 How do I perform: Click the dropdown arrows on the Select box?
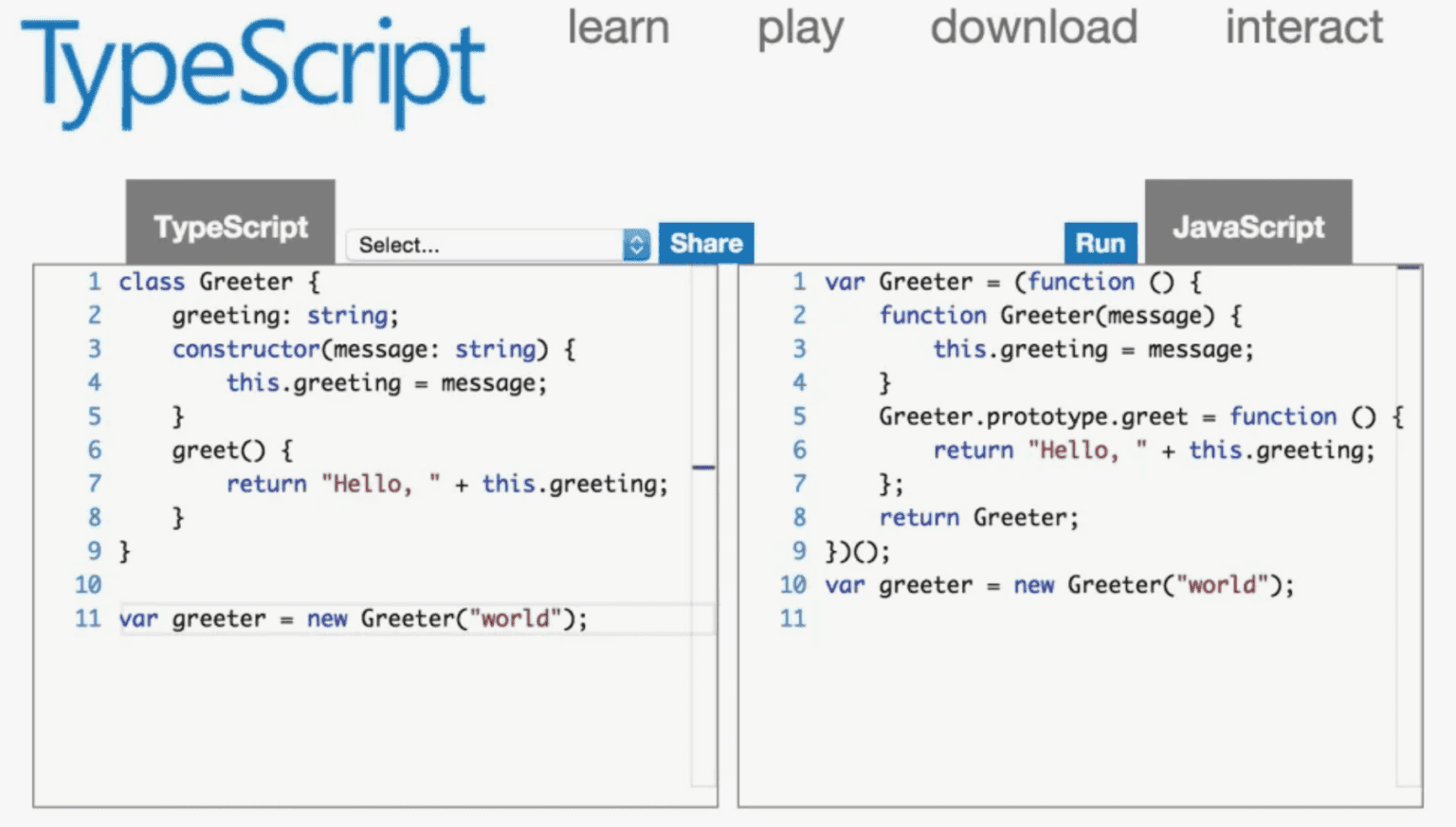[635, 245]
